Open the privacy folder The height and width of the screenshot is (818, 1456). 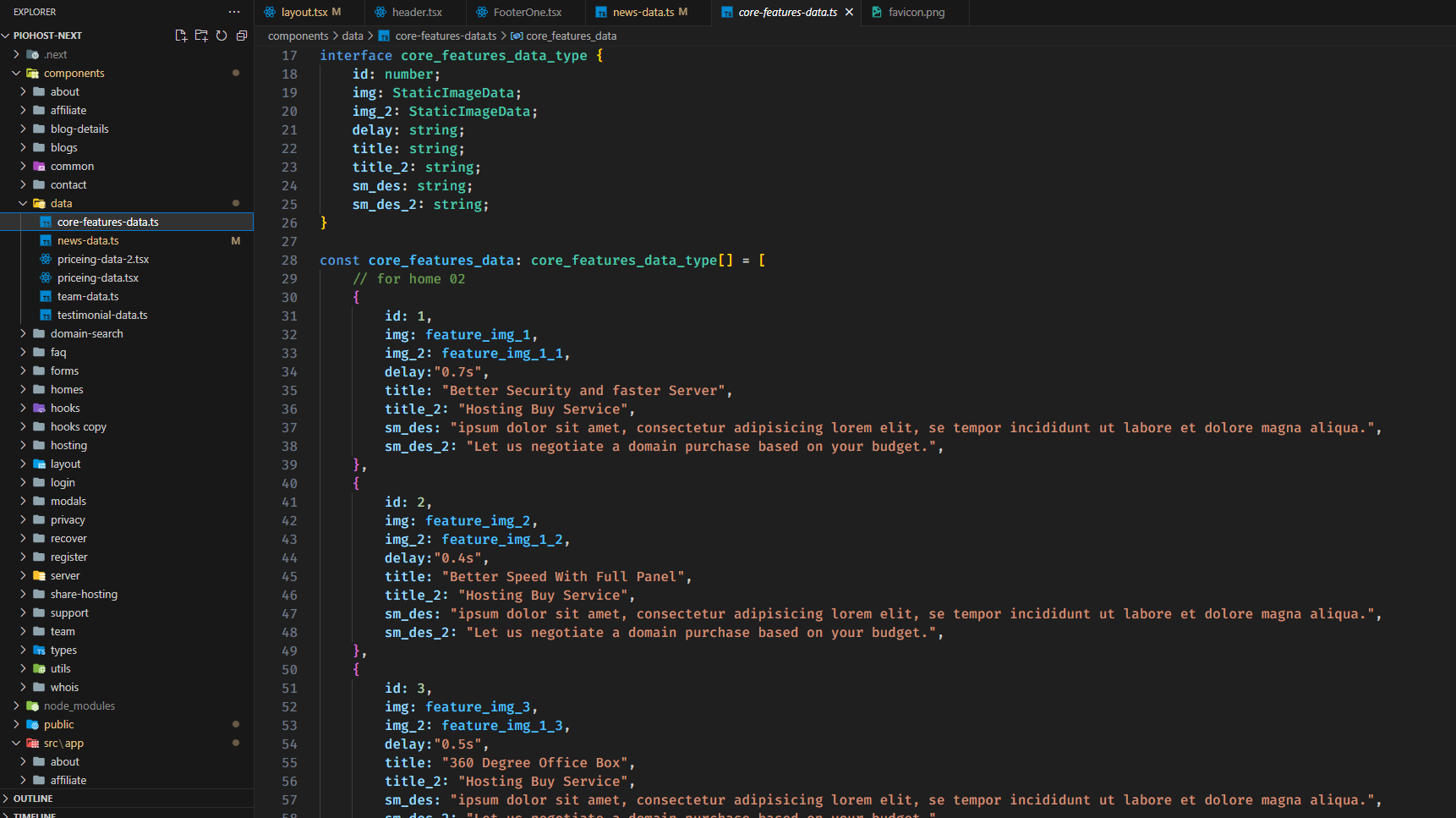click(127, 519)
